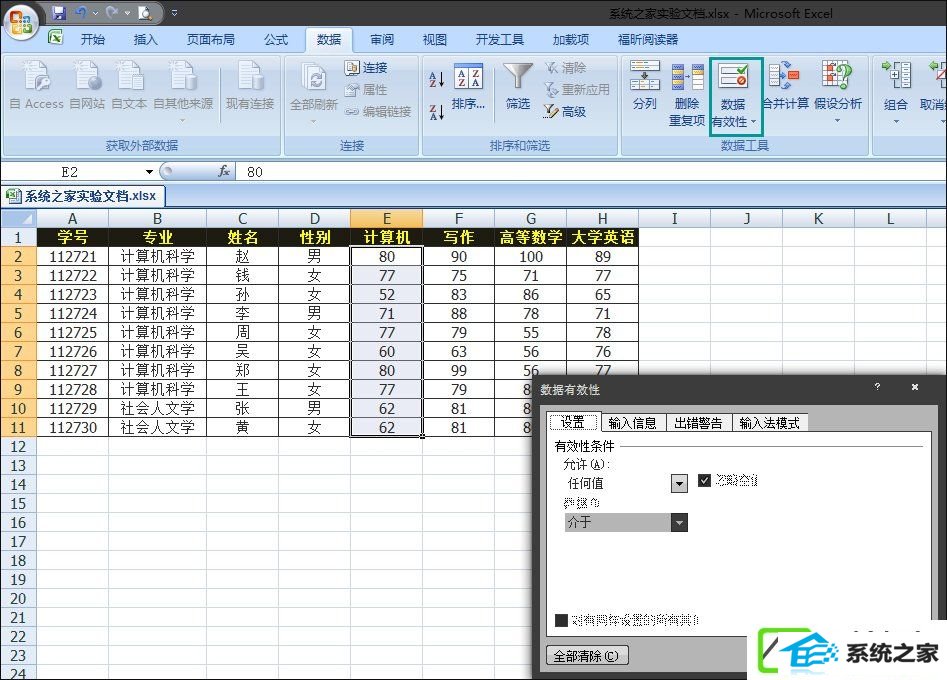The image size is (947, 680).
Task: Toggle apply changes to all same-settings cells
Action: tap(561, 620)
